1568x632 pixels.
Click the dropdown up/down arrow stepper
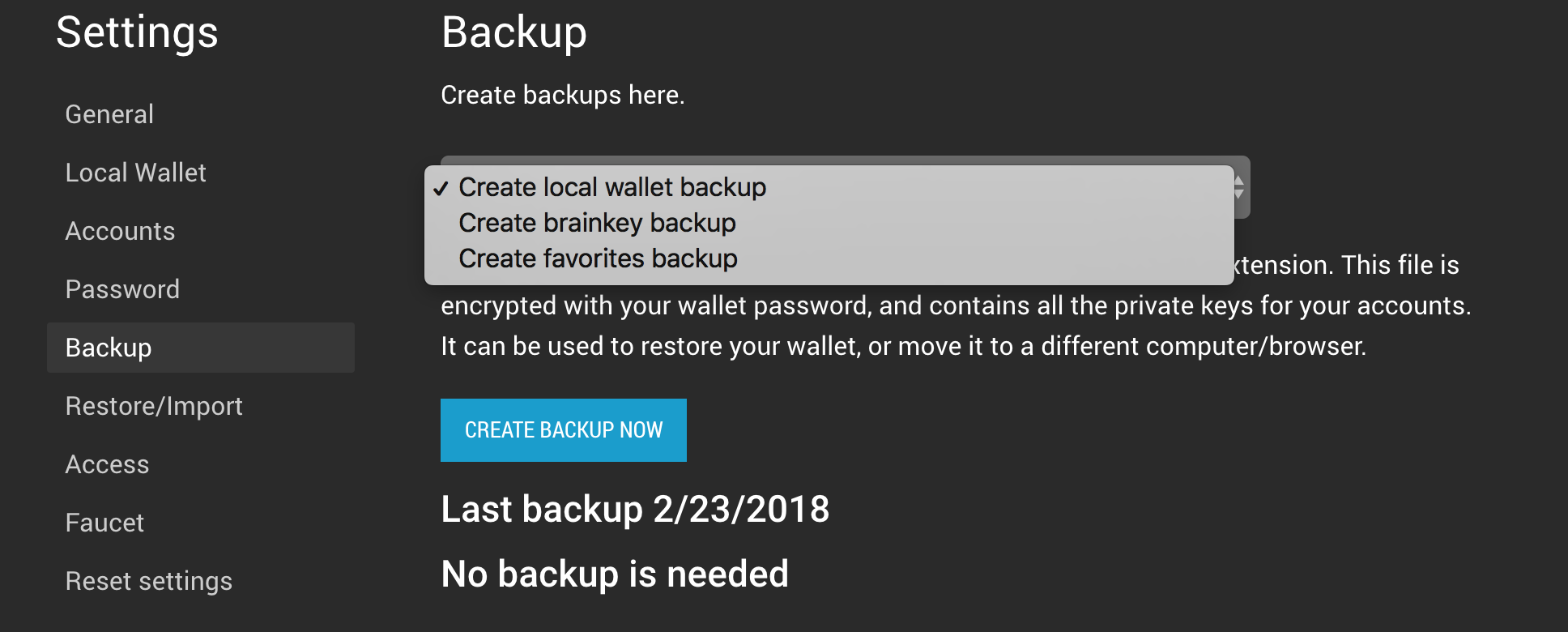(x=1239, y=188)
